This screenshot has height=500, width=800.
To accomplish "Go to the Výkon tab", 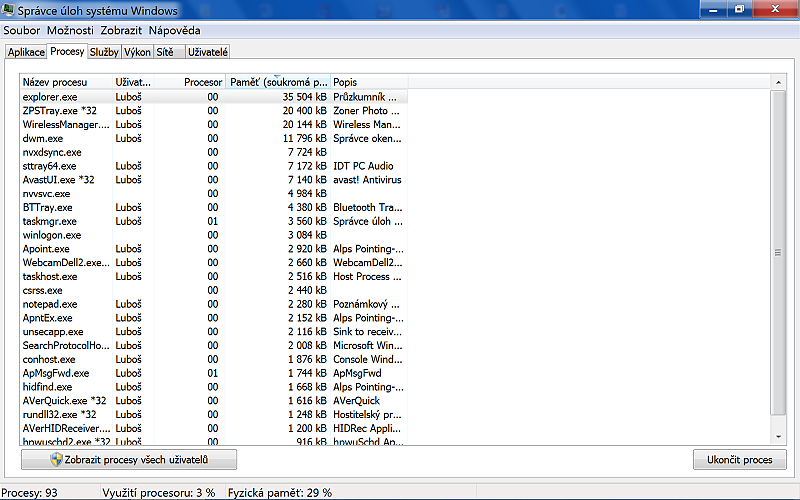I will [137, 51].
